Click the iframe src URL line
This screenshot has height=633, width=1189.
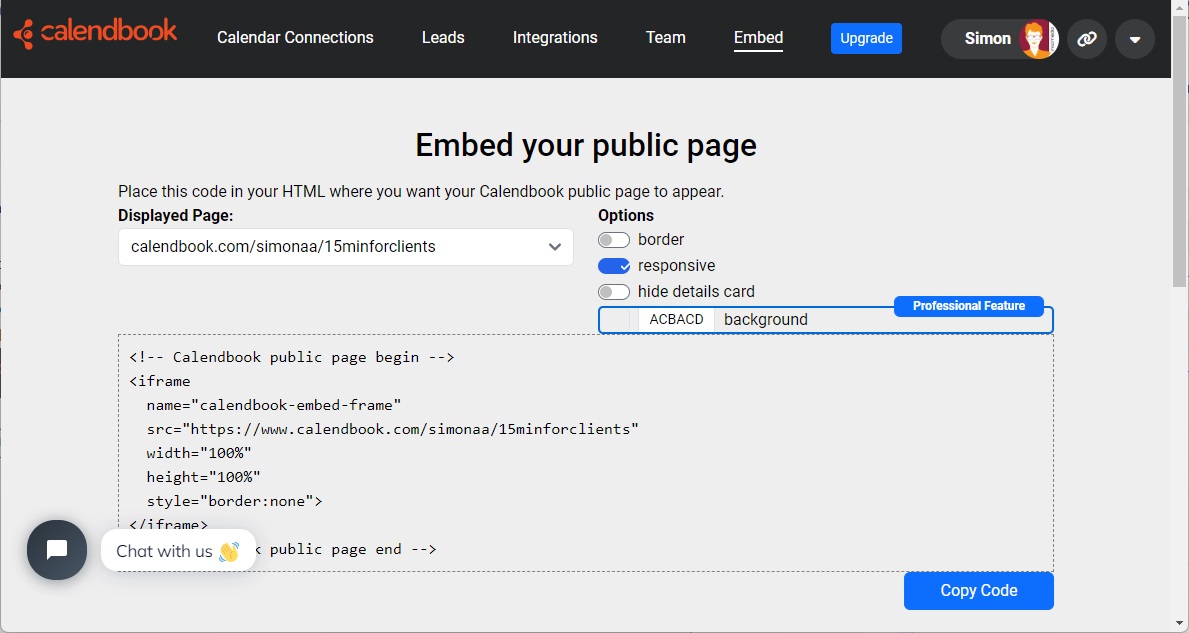tap(393, 429)
